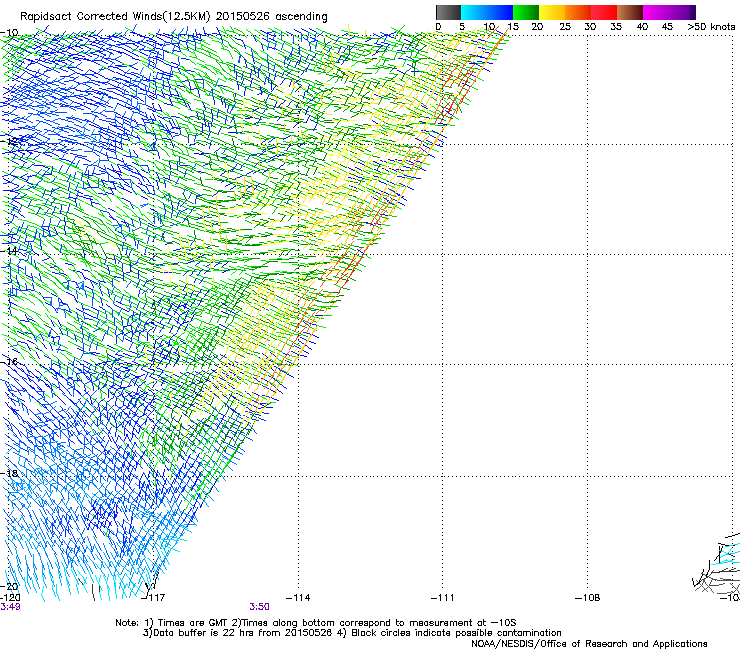Click the legend label '25'
The image size is (740, 650).
(564, 27)
